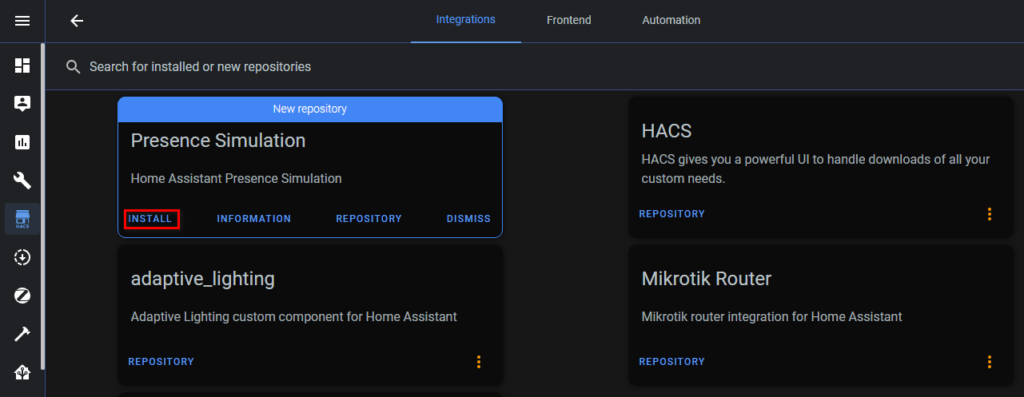Focus the repository search field
Screen dimensions: 1024x397
click(x=536, y=67)
